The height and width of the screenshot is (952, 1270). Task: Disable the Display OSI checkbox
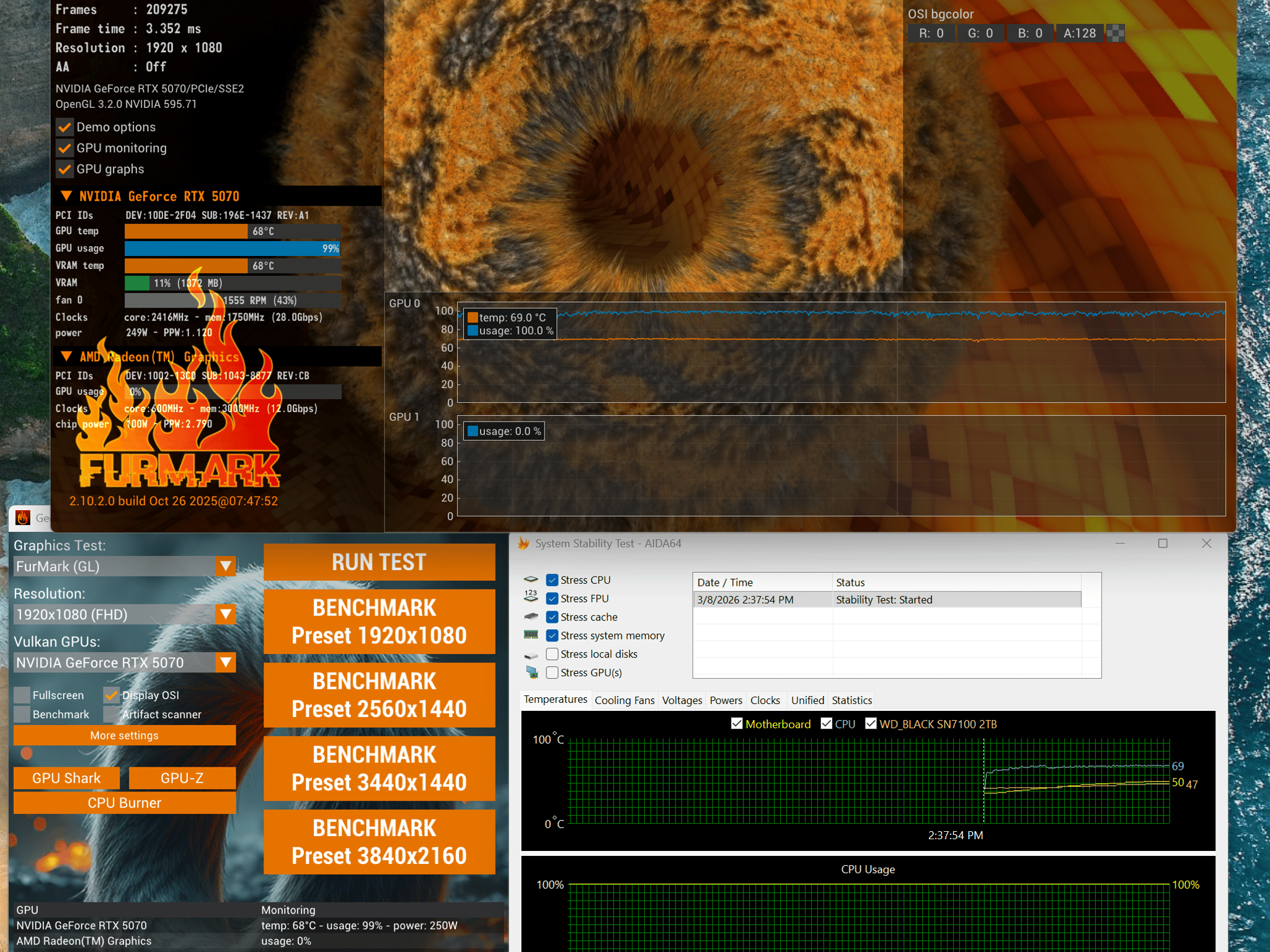coord(112,695)
